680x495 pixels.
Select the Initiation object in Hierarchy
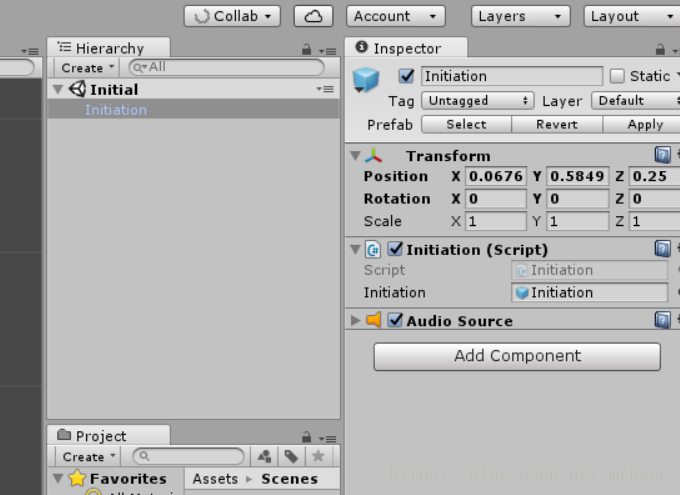pos(193,110)
